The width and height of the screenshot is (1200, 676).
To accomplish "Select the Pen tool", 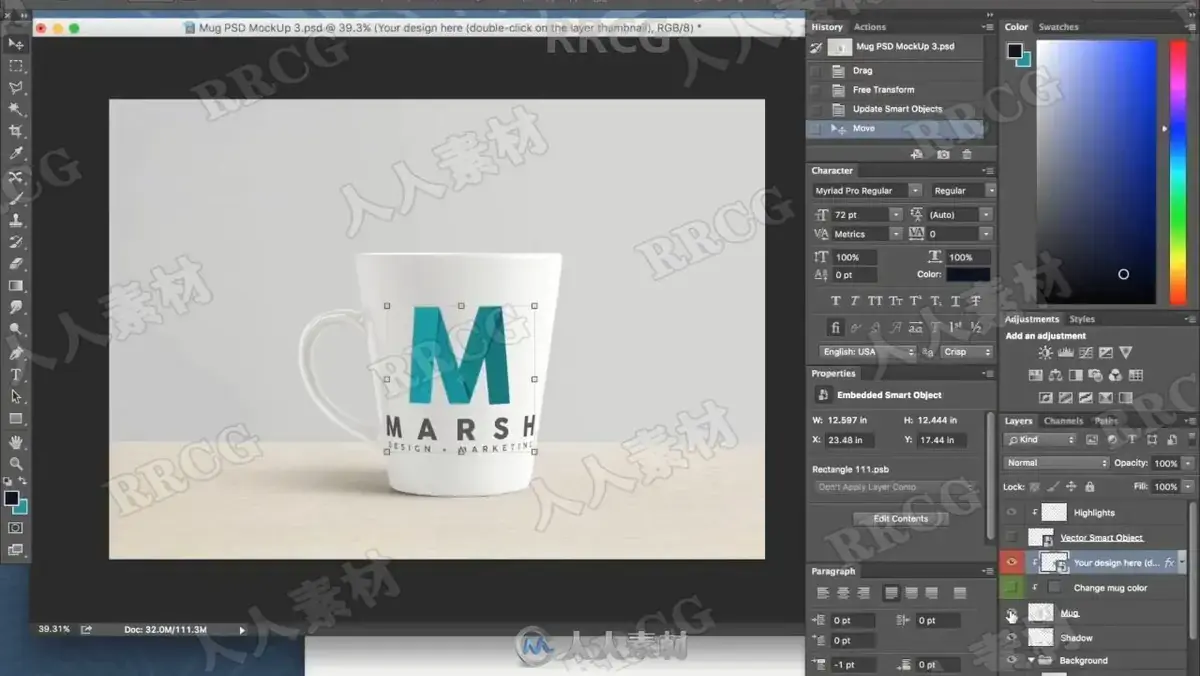I will pyautogui.click(x=16, y=352).
